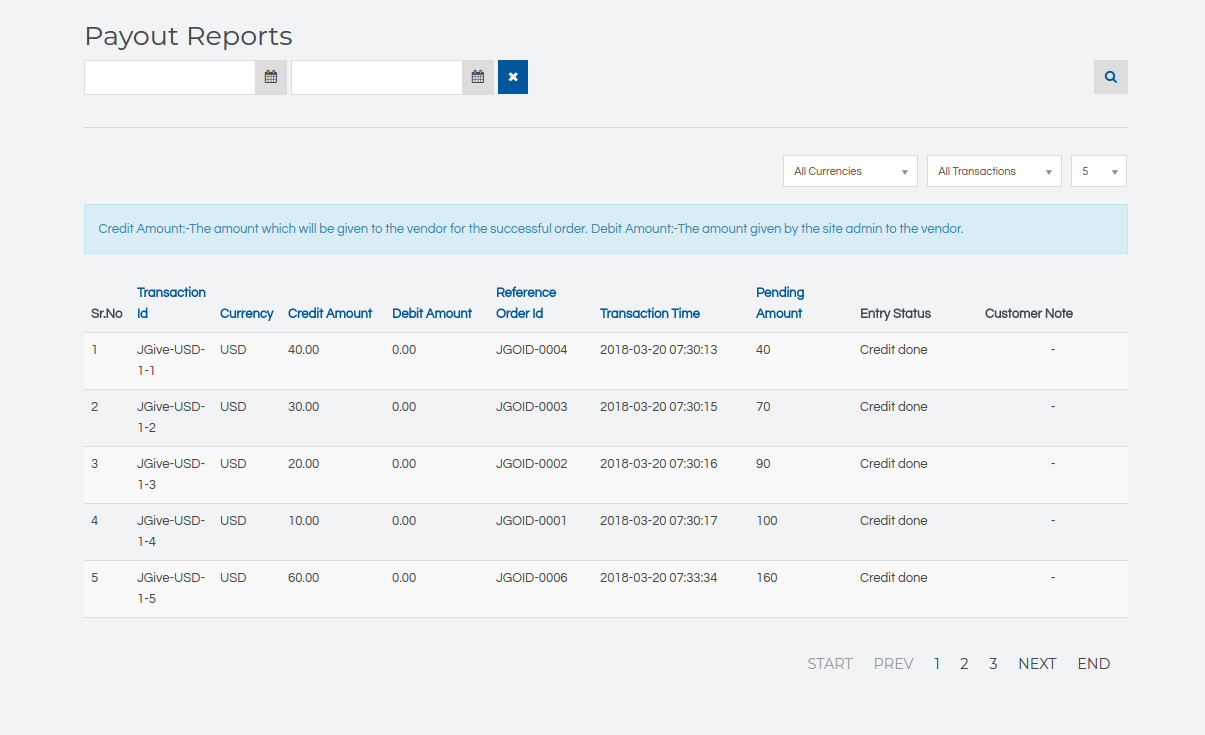
Task: Click pending amount 90
Action: [x=764, y=464]
